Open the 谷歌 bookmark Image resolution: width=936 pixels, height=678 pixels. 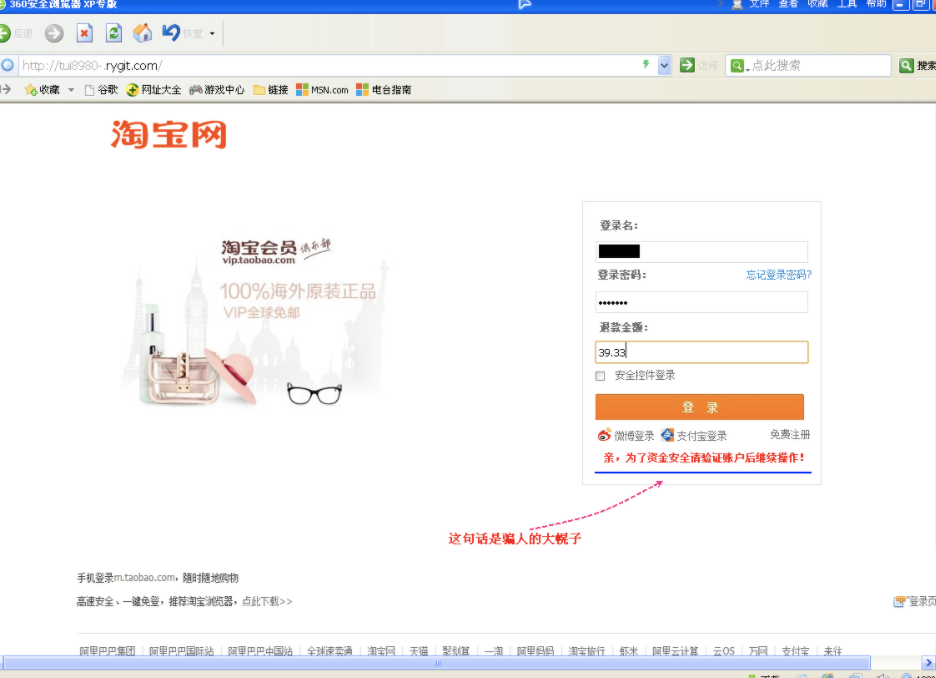point(101,90)
